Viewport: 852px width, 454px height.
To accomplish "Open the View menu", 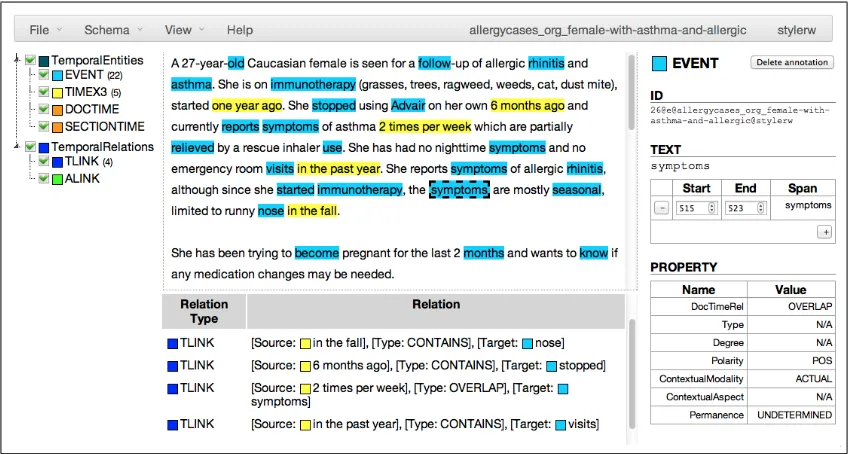I will [184, 30].
